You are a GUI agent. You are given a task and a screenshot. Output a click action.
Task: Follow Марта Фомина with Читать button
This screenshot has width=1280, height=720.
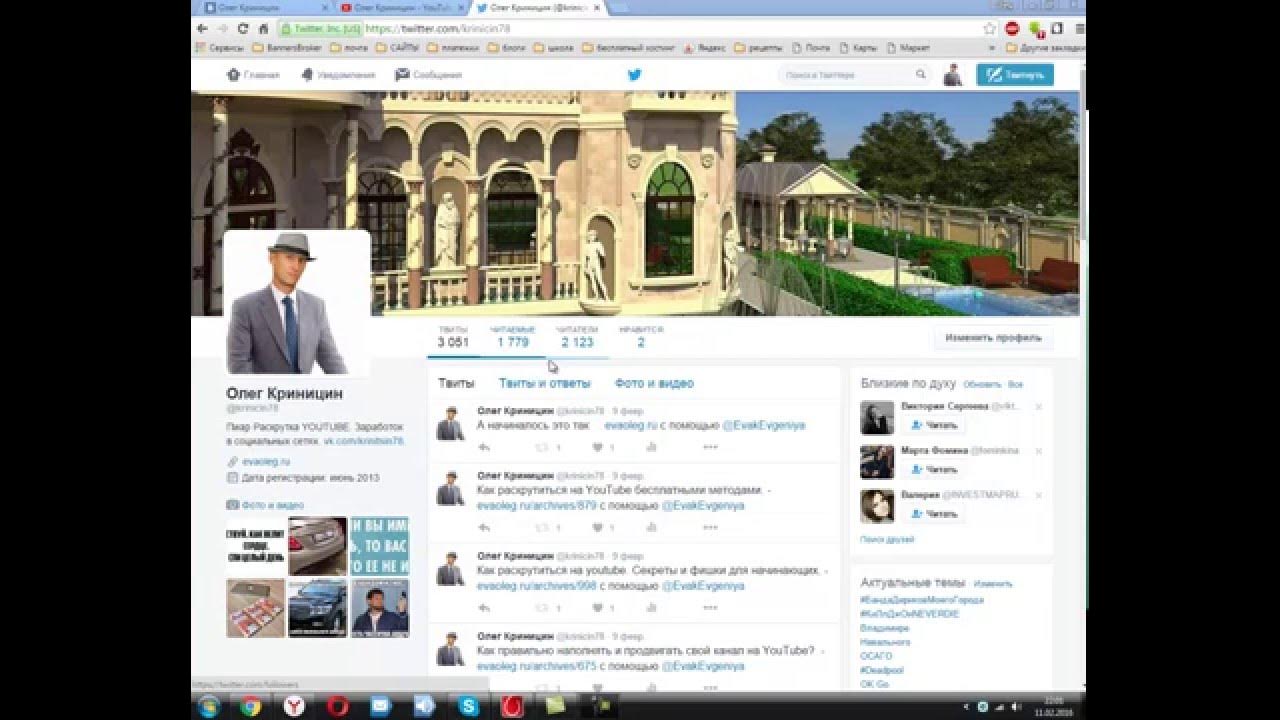[x=935, y=469]
